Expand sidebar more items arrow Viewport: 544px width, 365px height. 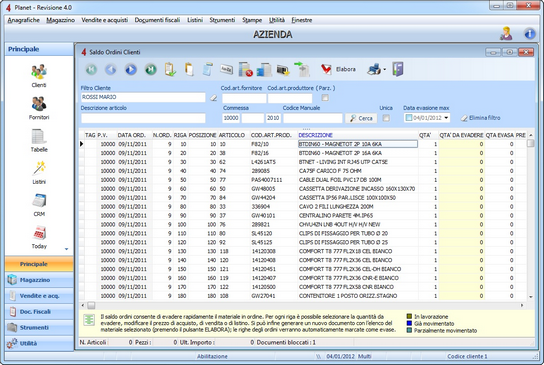tap(66, 249)
